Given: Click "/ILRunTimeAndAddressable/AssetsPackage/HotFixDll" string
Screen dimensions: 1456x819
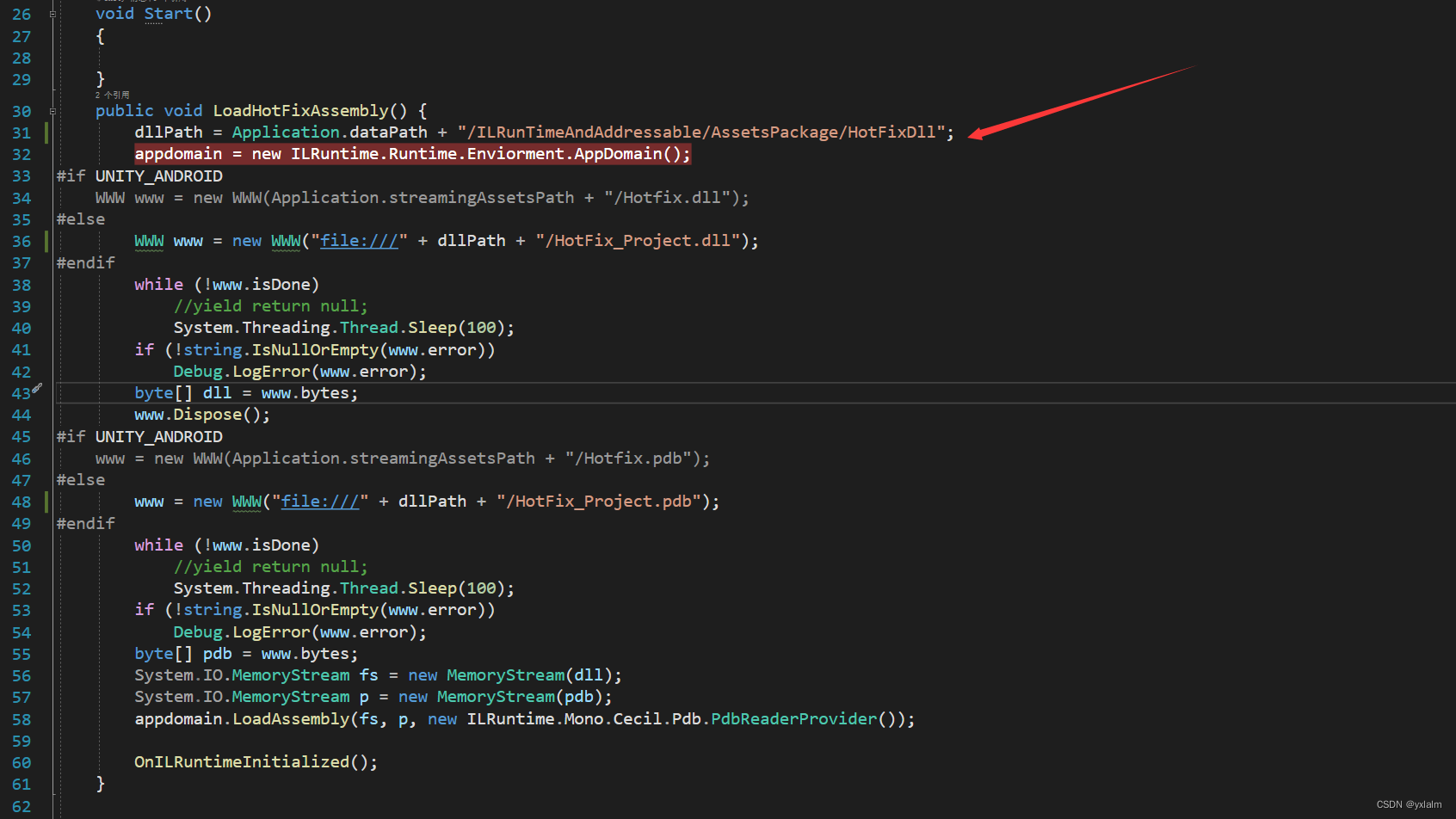Looking at the screenshot, I should tap(701, 132).
